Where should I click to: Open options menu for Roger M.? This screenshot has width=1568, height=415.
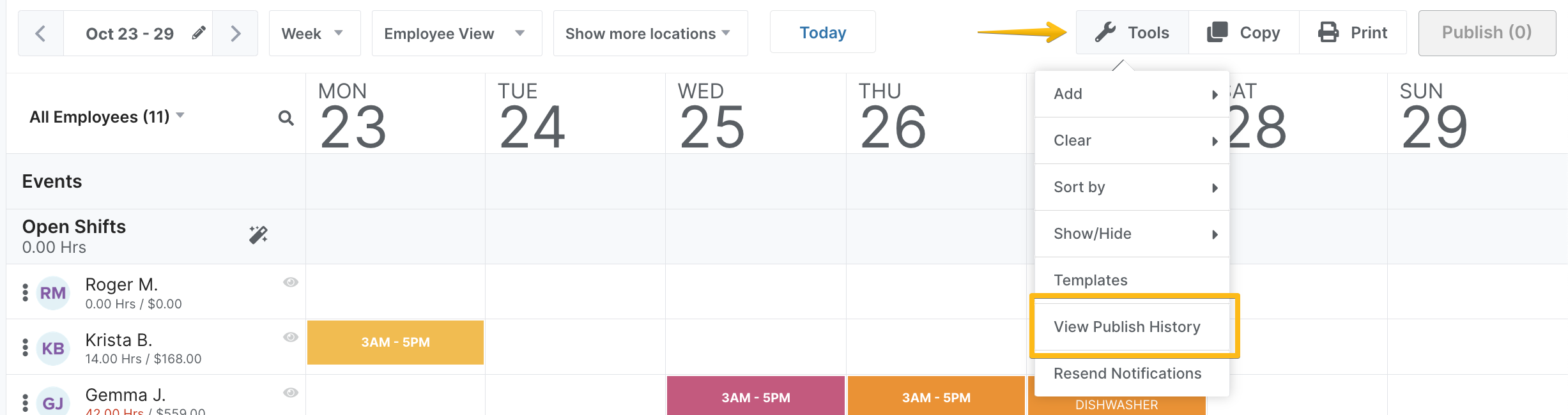click(x=26, y=292)
